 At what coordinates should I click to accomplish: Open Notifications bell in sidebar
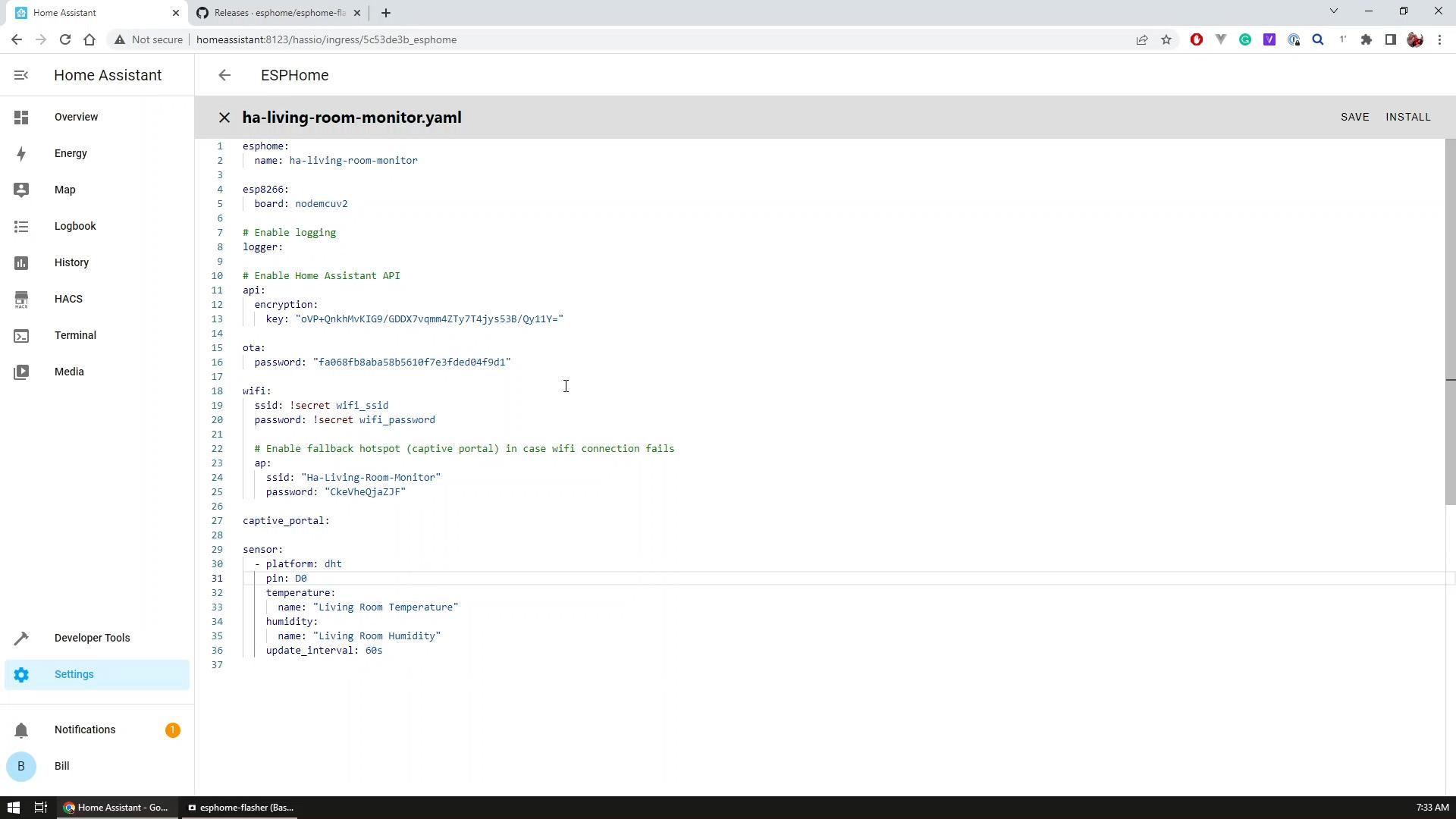[21, 730]
